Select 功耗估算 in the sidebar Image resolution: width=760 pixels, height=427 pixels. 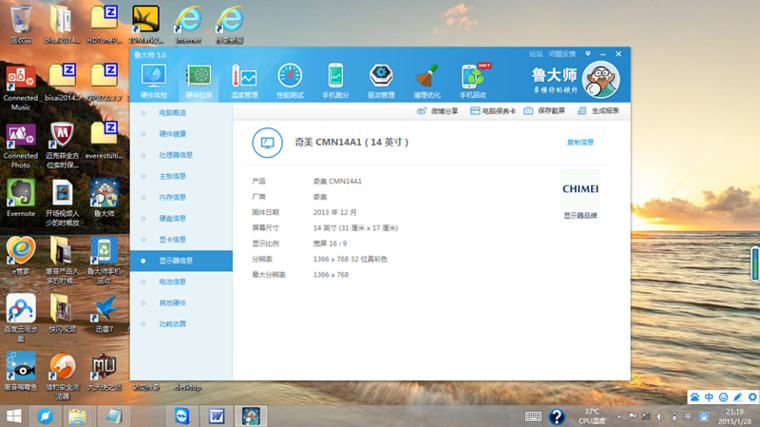(x=181, y=324)
